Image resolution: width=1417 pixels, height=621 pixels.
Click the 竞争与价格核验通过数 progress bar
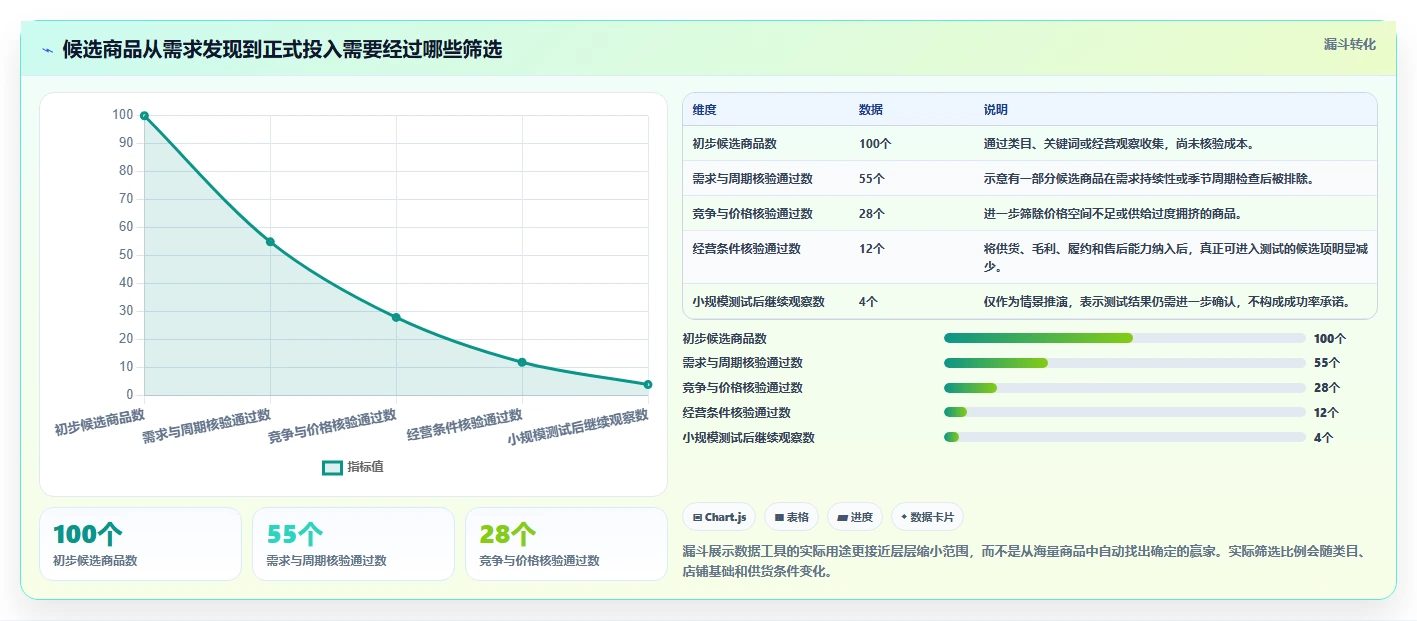pos(1125,388)
